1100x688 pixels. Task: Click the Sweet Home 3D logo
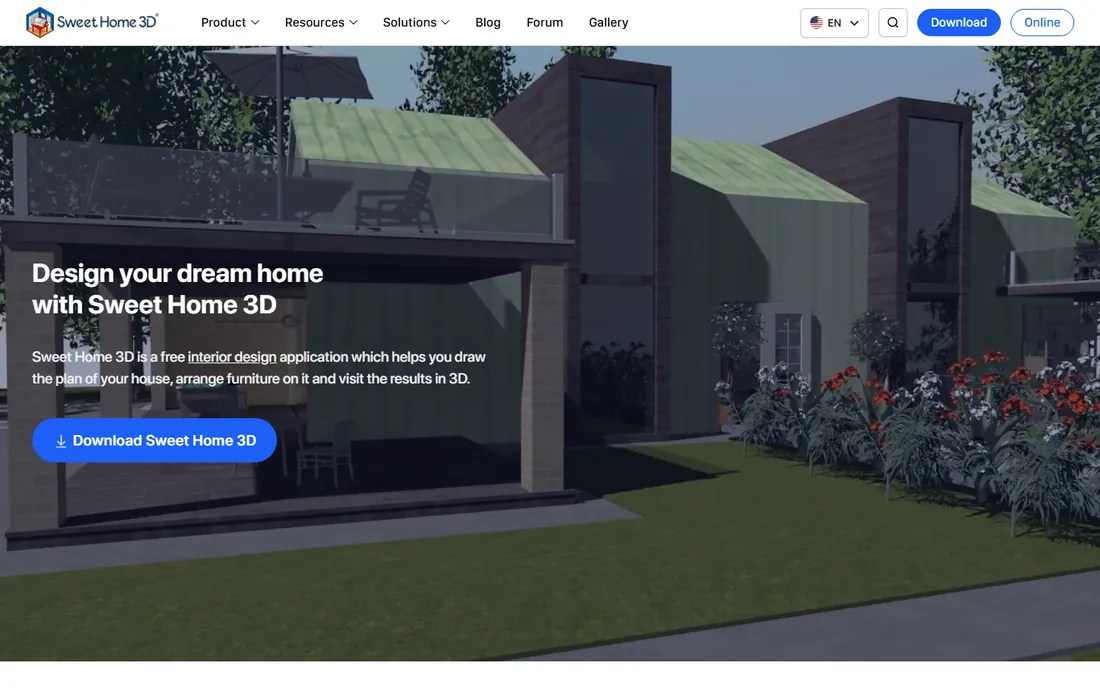point(92,22)
